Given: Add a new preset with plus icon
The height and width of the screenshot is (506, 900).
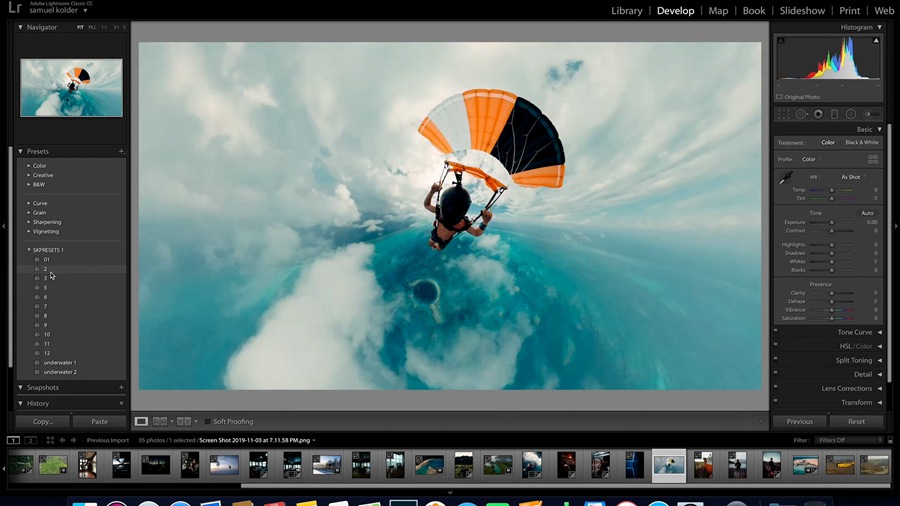Looking at the screenshot, I should coord(121,151).
